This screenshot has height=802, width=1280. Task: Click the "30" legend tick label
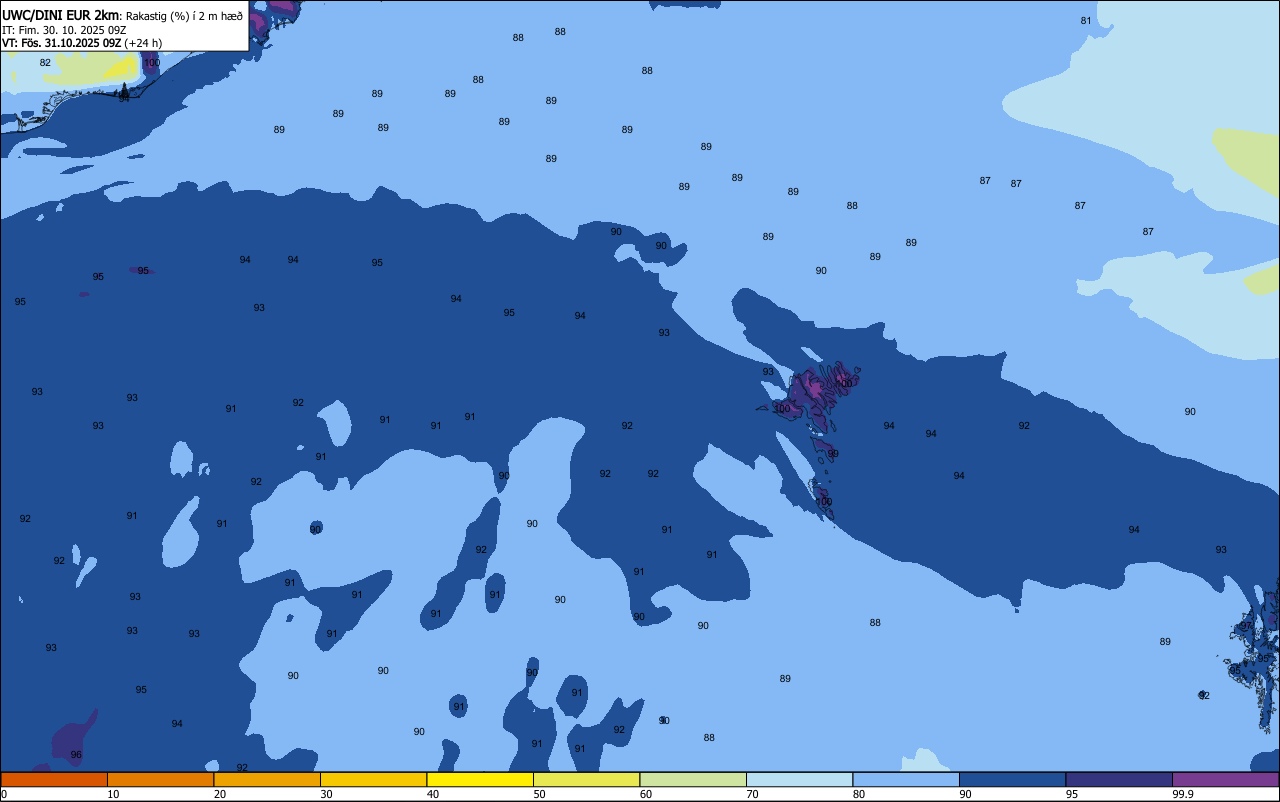[x=326, y=794]
